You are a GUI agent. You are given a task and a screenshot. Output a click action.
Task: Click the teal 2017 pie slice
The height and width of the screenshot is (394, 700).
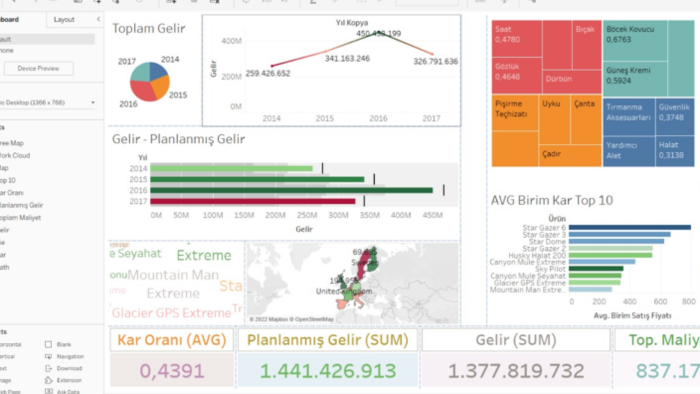tap(141, 73)
